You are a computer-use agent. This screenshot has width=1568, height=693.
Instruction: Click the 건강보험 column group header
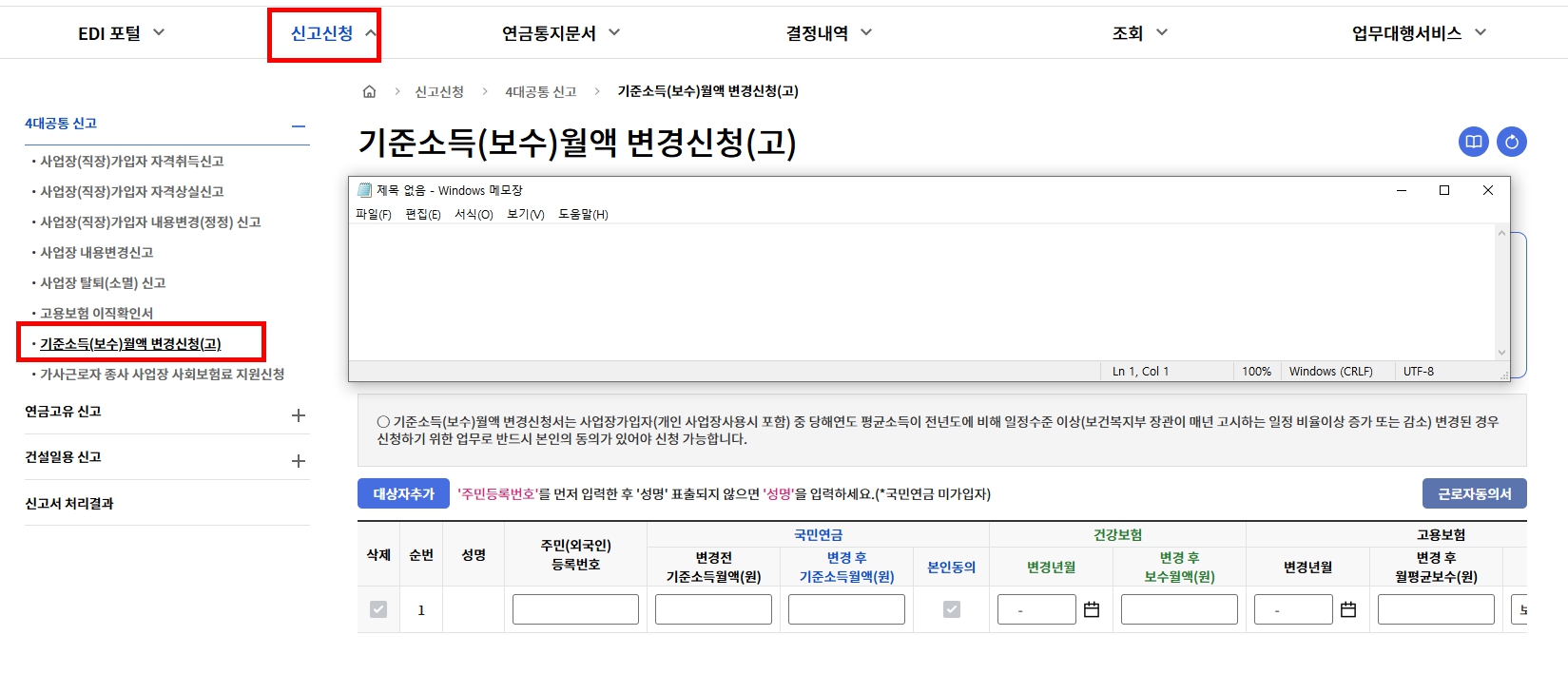tap(1117, 535)
